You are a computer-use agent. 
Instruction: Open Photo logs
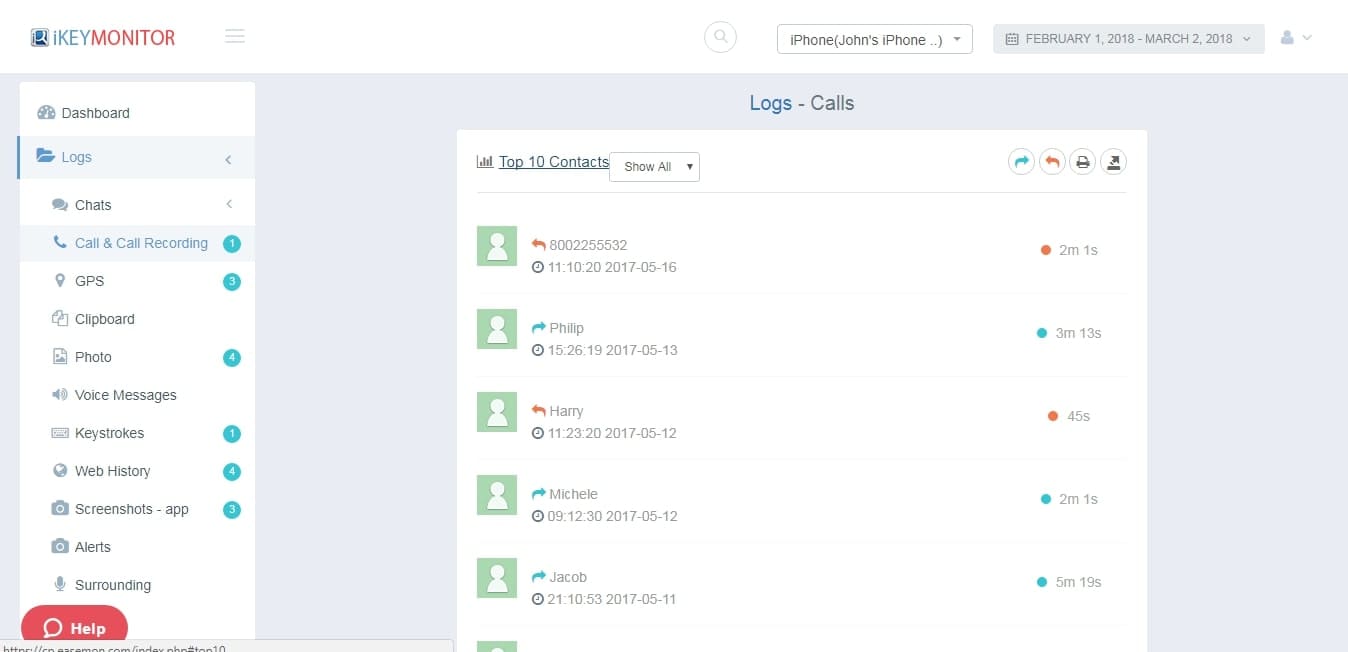tap(93, 357)
